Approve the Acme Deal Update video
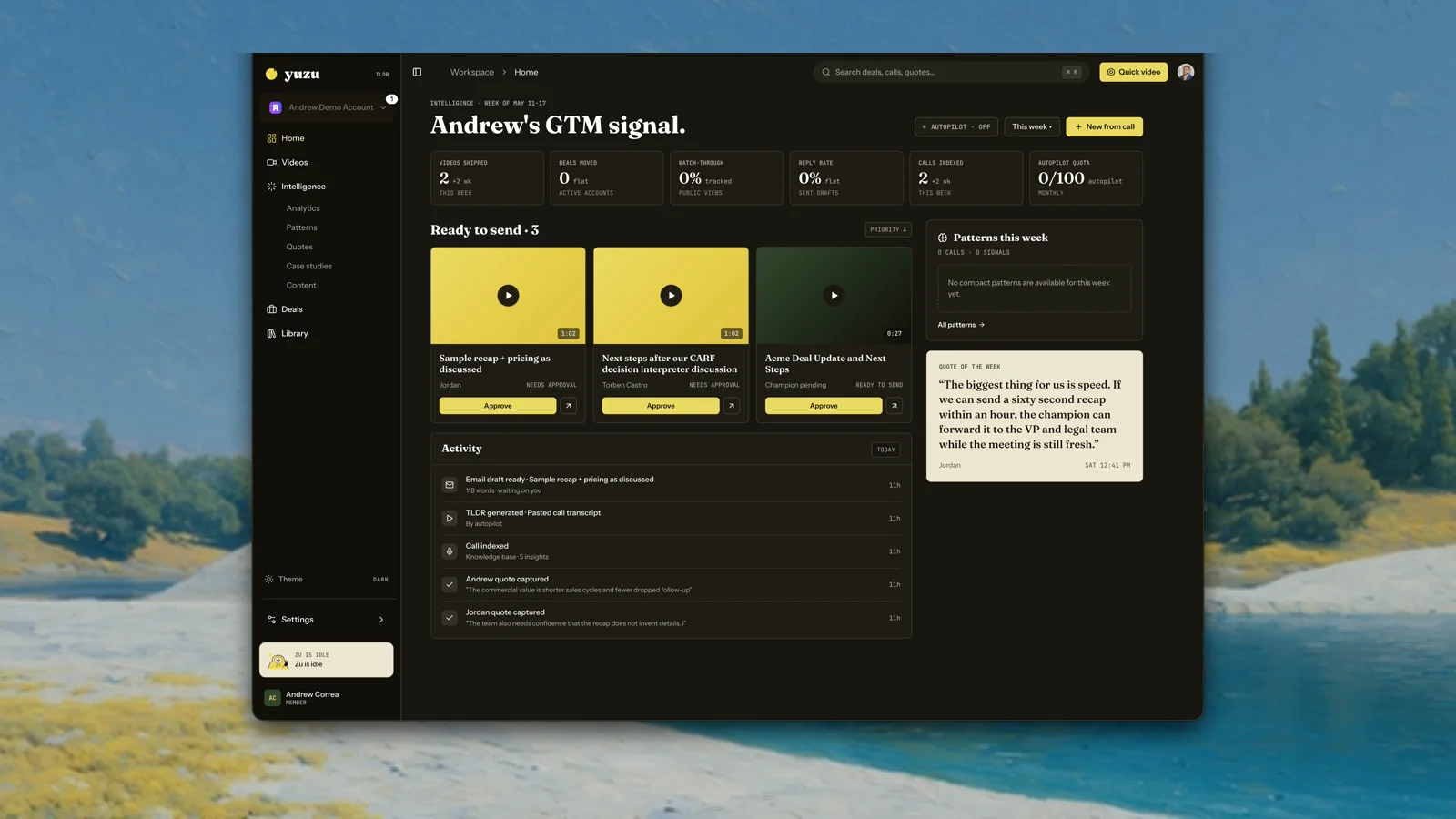Viewport: 1456px width, 819px height. (824, 406)
